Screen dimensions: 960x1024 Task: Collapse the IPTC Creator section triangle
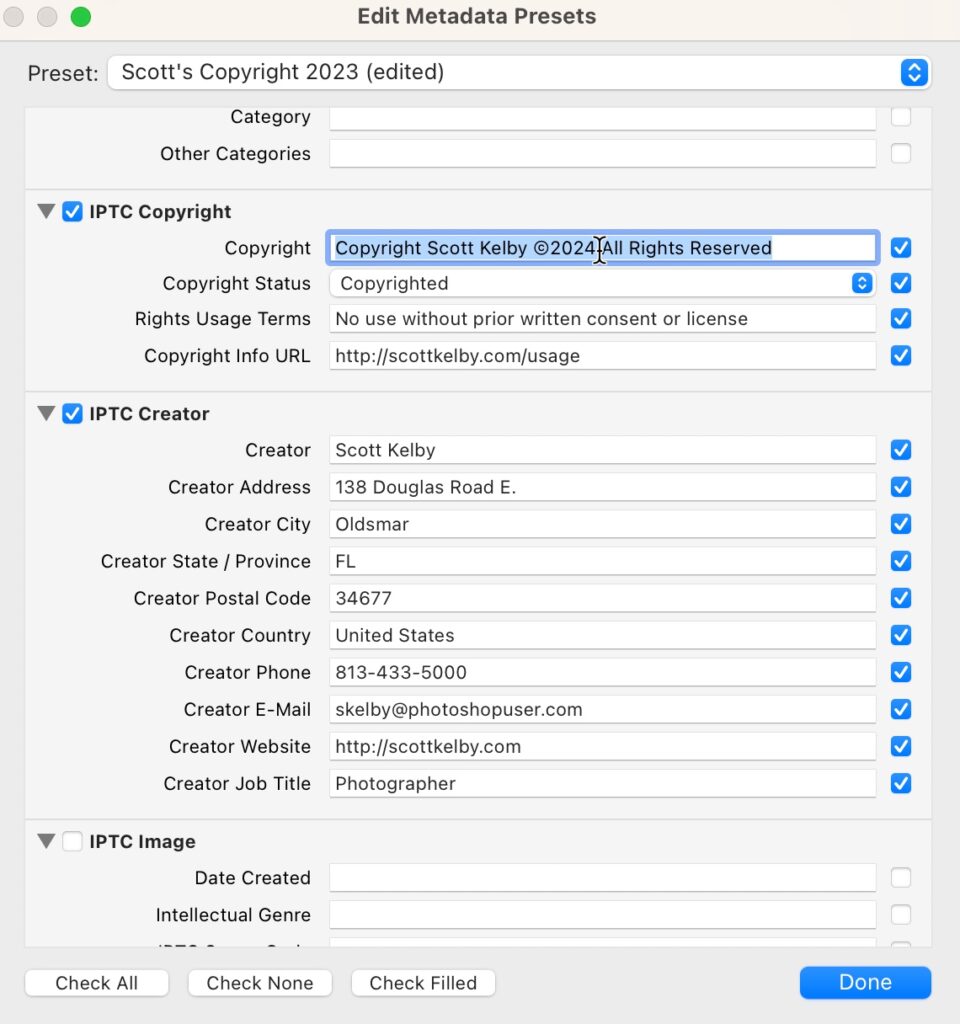[46, 413]
